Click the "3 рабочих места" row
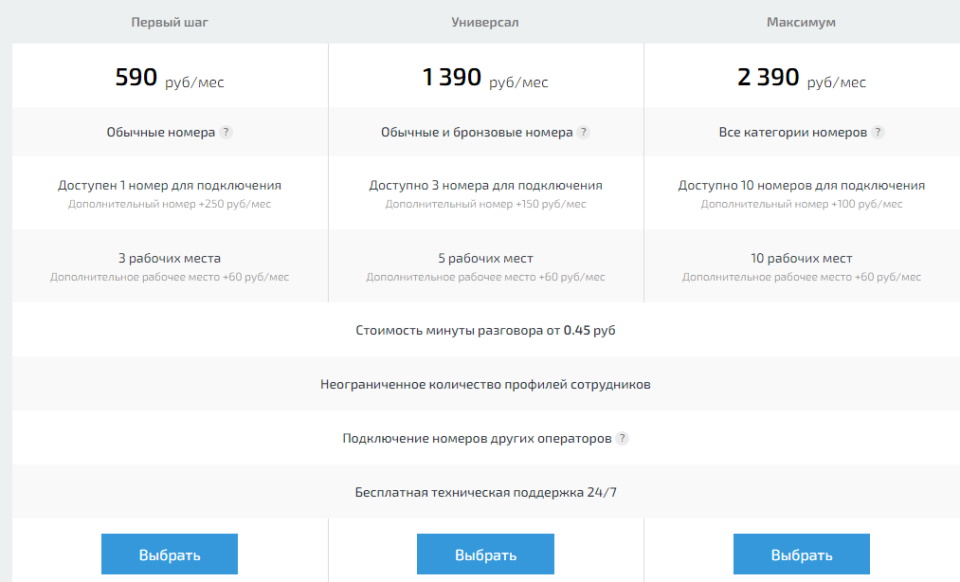The image size is (960, 582). coord(169,258)
